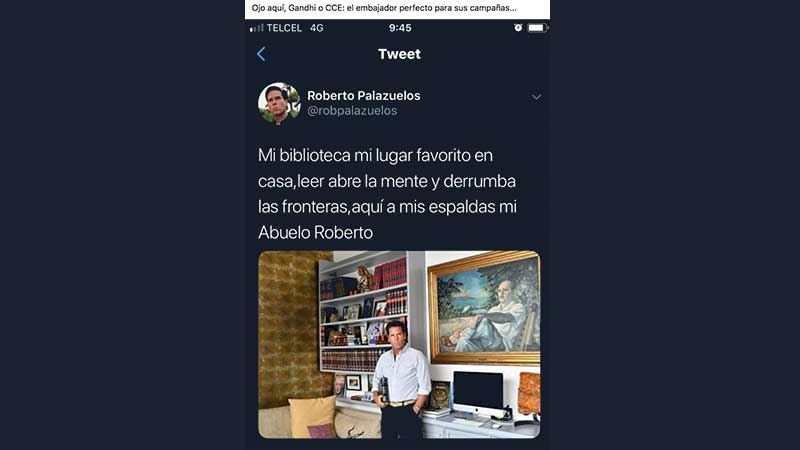Click the man in white shirt
Viewport: 800px width, 450px height.
tap(403, 379)
